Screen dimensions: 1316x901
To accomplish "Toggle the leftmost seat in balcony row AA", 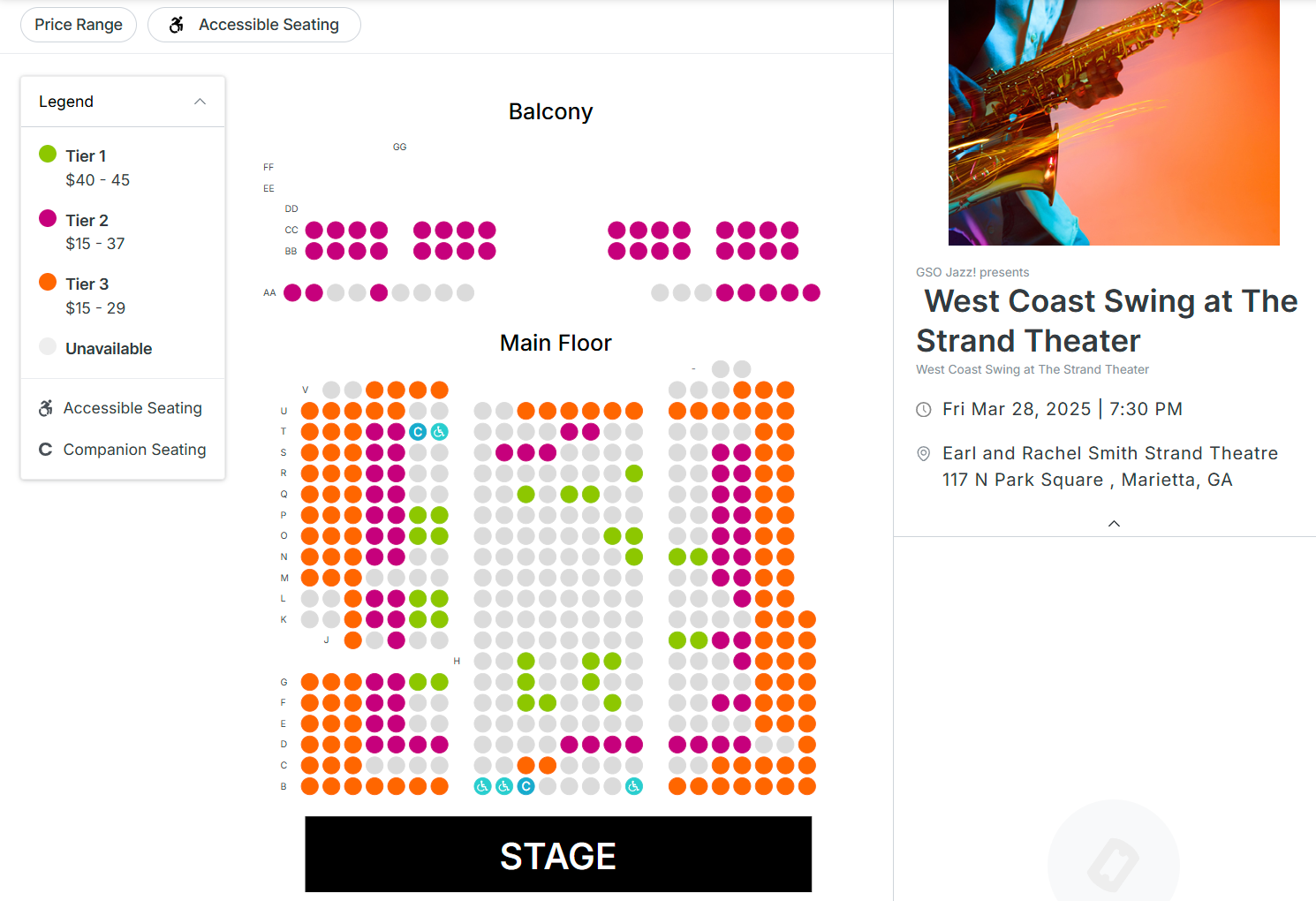I will coord(292,293).
